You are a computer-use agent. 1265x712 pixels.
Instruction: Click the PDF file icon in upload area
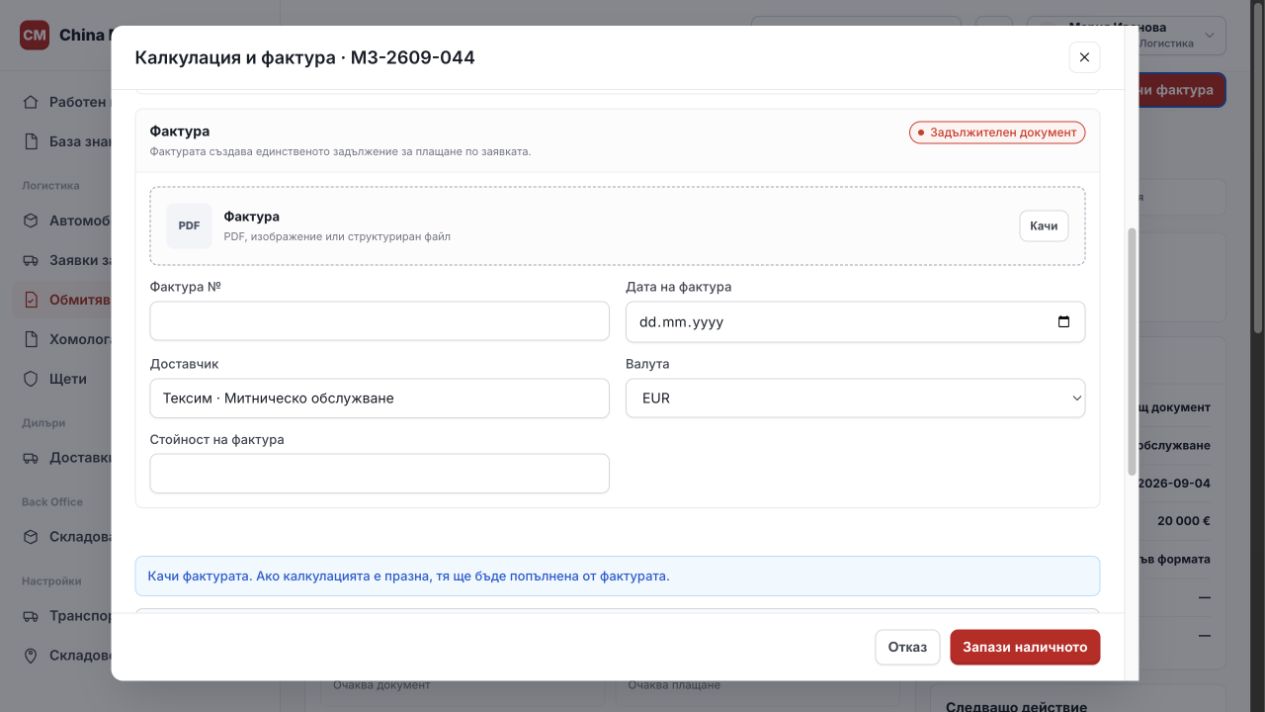(189, 226)
